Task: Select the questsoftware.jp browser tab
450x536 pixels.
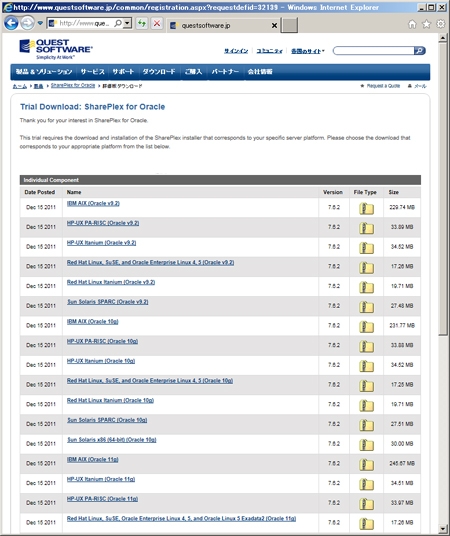Action: [222, 25]
